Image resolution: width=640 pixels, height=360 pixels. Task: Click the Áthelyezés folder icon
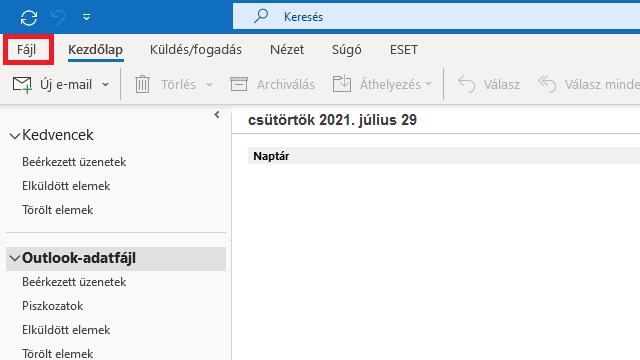[x=342, y=84]
